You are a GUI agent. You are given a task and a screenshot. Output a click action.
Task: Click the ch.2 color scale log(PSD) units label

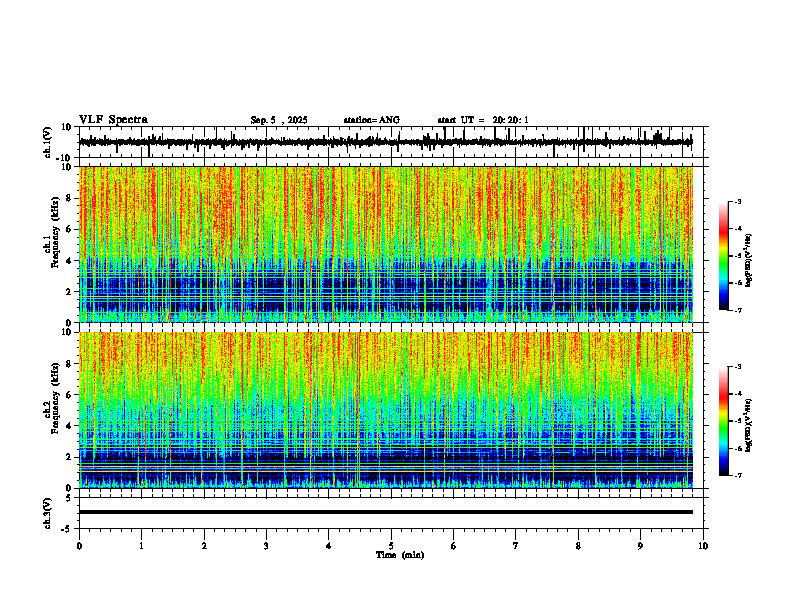pos(749,425)
